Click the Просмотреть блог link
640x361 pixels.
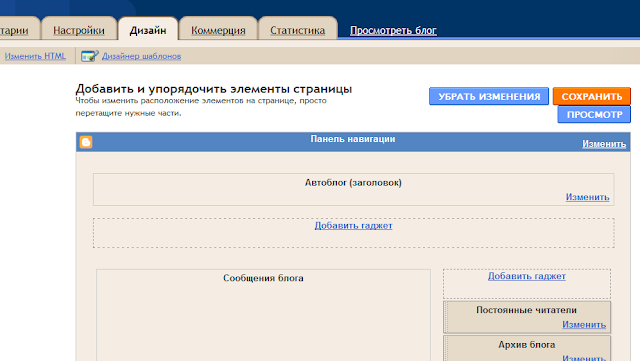(x=393, y=31)
